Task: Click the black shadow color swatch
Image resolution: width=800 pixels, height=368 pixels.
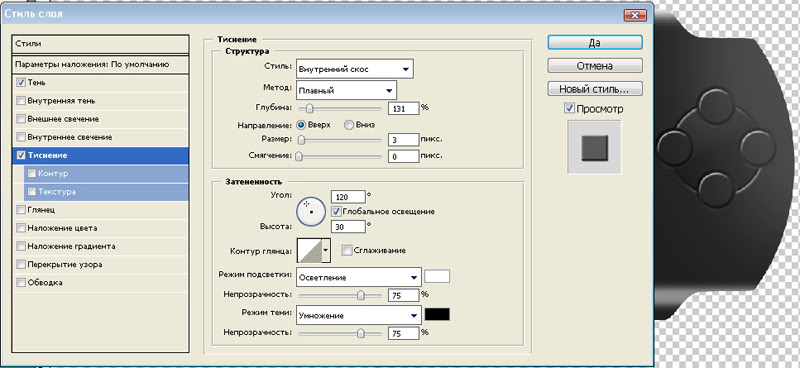Action: click(437, 314)
